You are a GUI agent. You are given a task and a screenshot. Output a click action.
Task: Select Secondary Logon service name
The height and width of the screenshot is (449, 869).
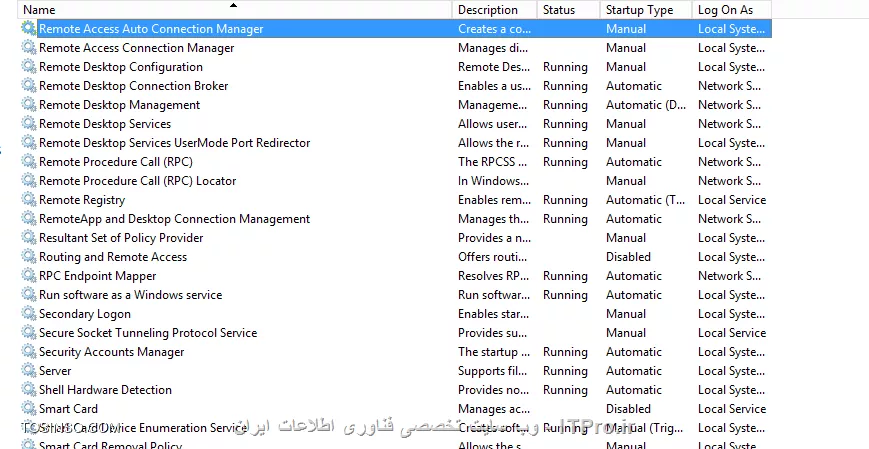pyautogui.click(x=85, y=314)
